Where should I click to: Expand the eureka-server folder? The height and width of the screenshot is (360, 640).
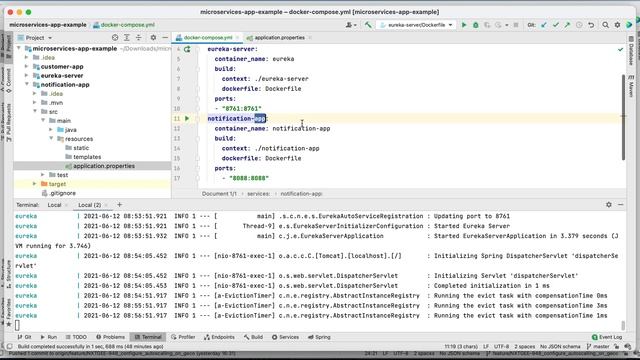27,75
